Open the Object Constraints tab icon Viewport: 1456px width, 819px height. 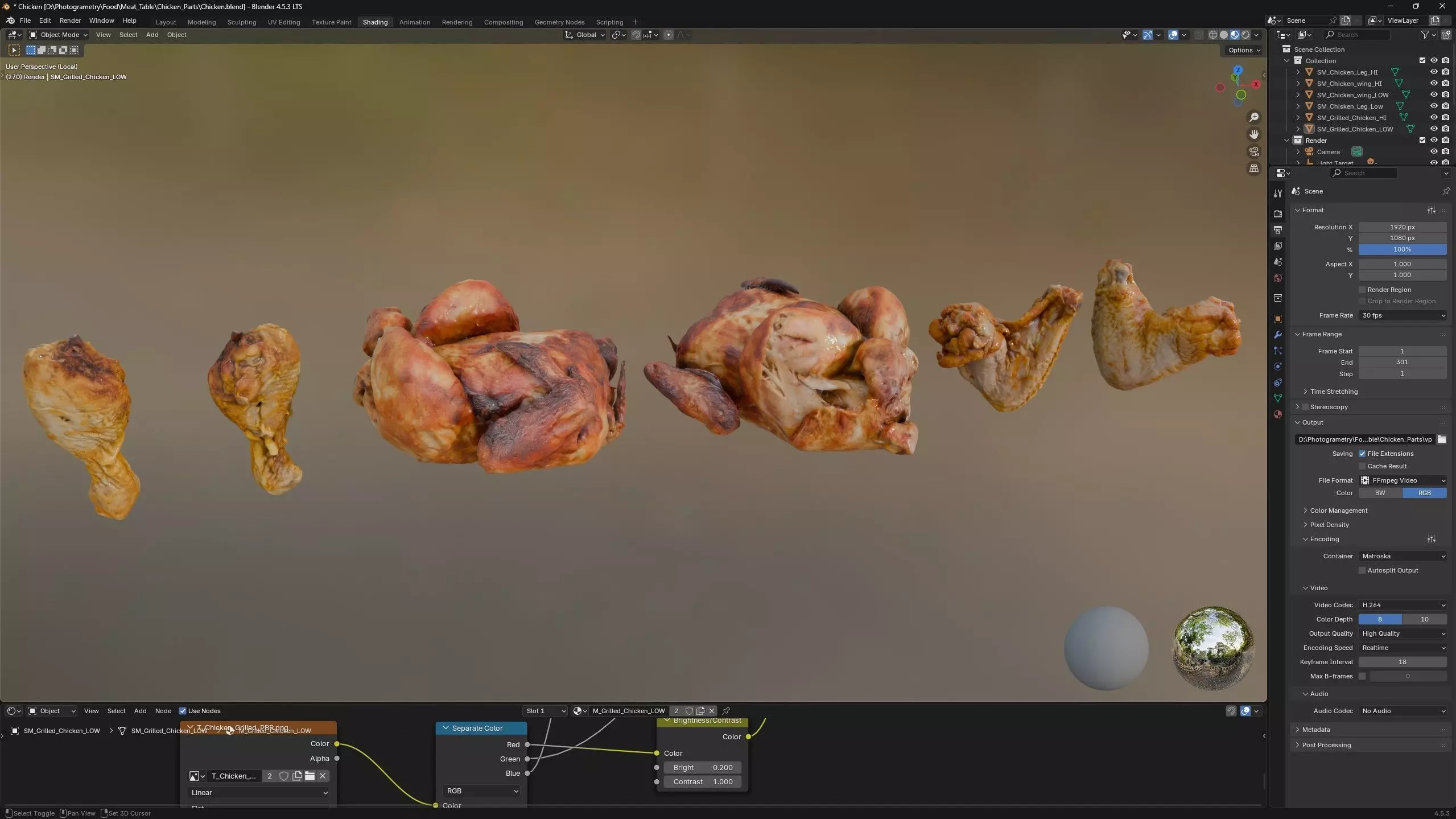1278,382
